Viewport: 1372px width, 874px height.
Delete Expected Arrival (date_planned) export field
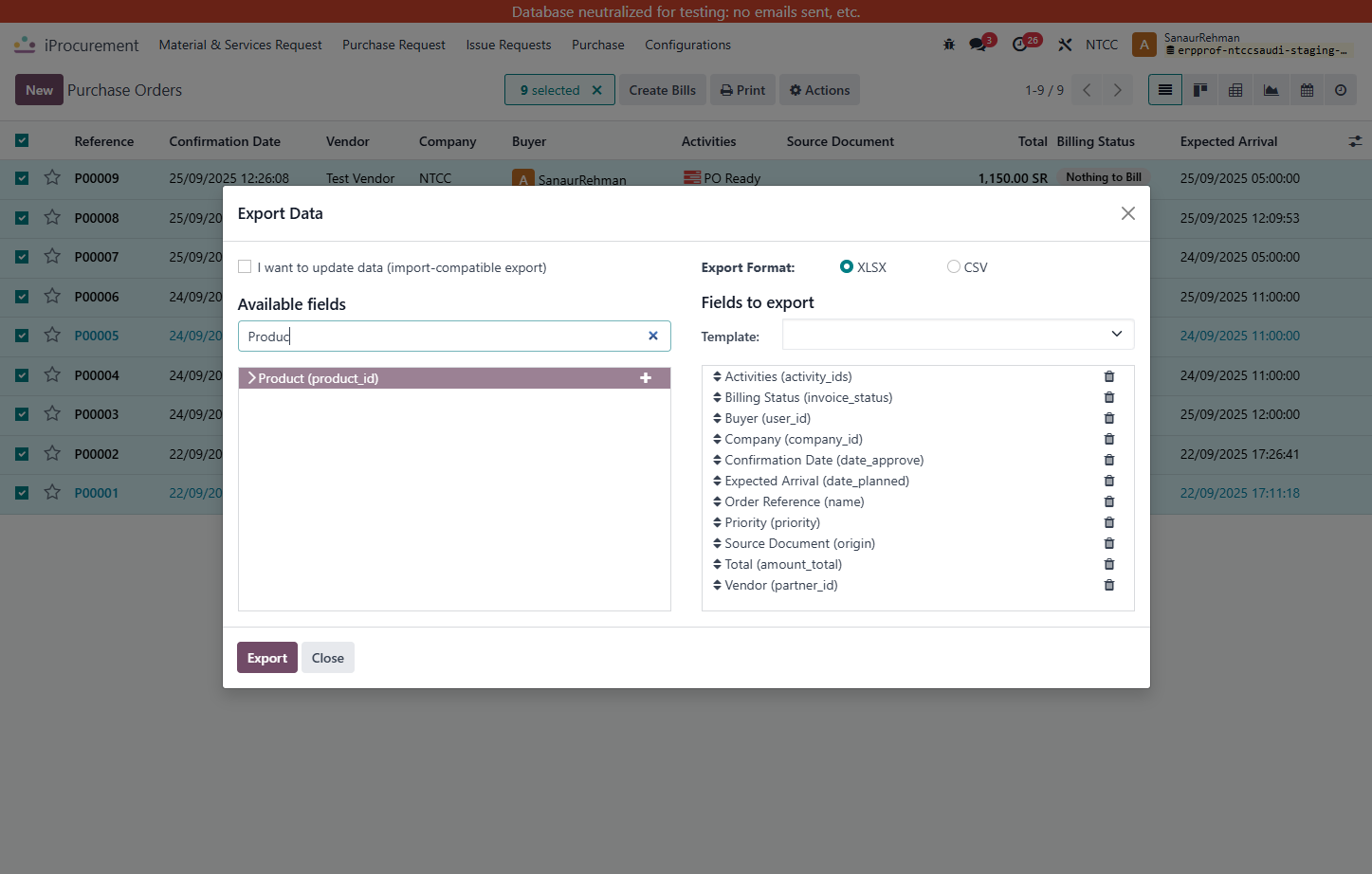(1109, 481)
